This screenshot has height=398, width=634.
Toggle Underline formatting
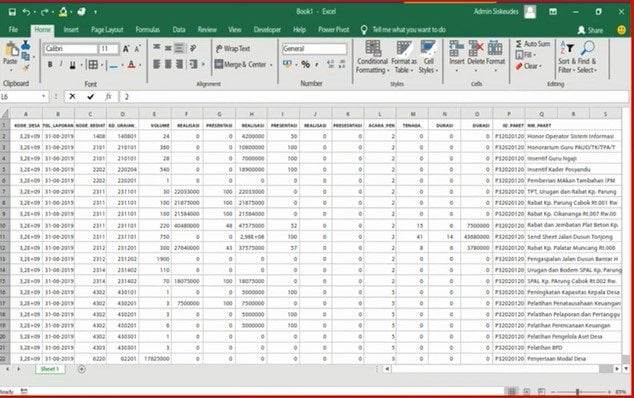(73, 65)
